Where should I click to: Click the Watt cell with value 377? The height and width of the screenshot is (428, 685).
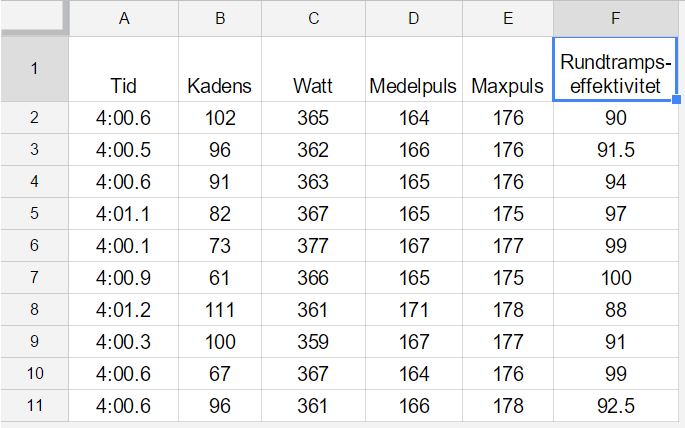(313, 245)
